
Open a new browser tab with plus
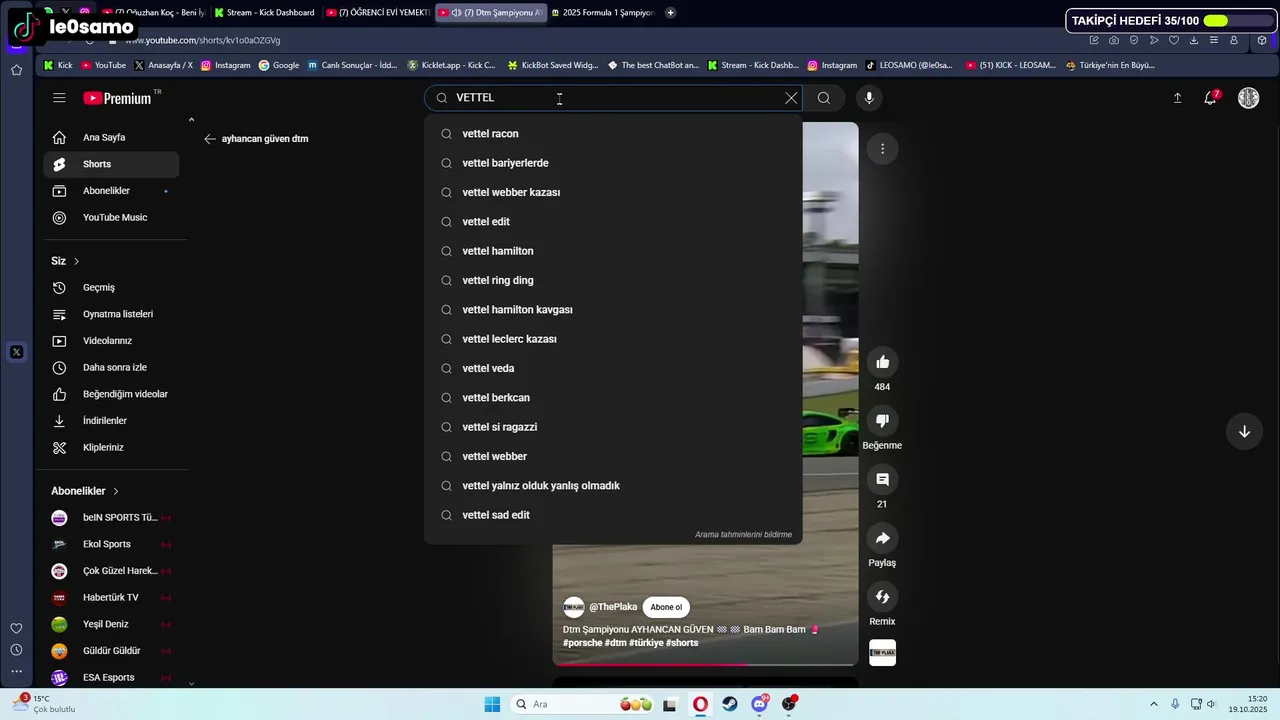[670, 12]
